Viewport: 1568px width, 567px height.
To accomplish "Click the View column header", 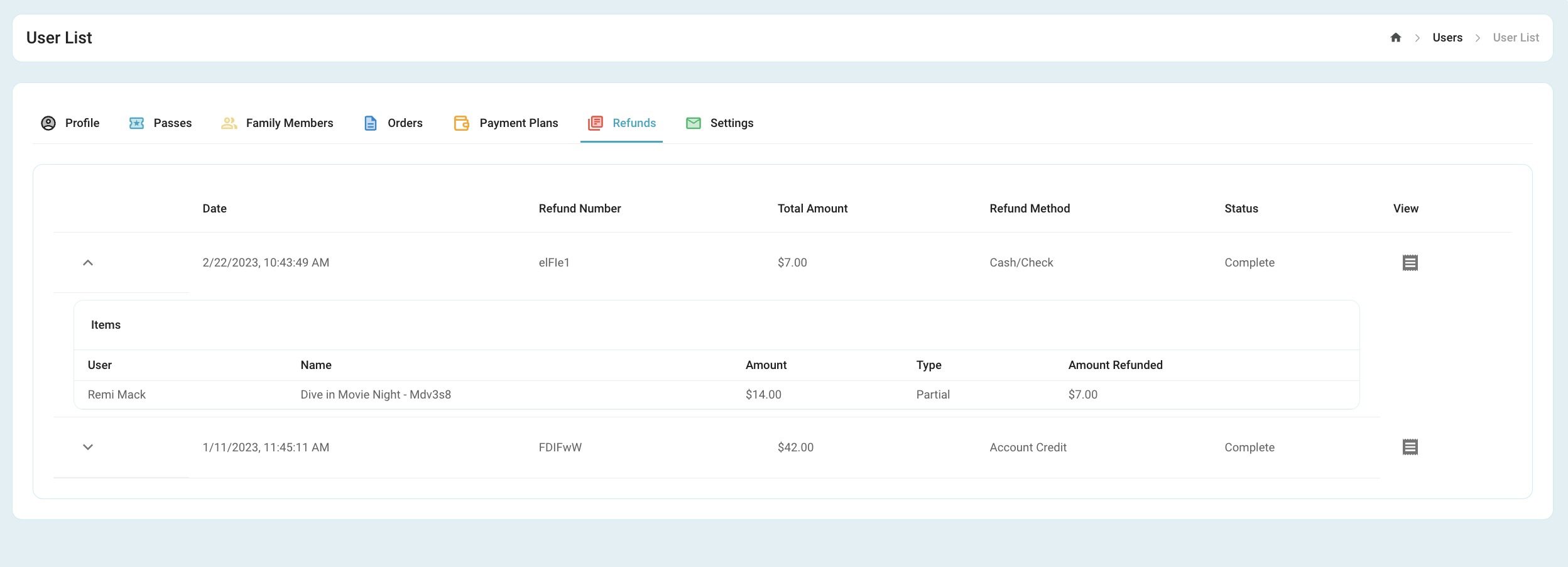I will click(1406, 209).
